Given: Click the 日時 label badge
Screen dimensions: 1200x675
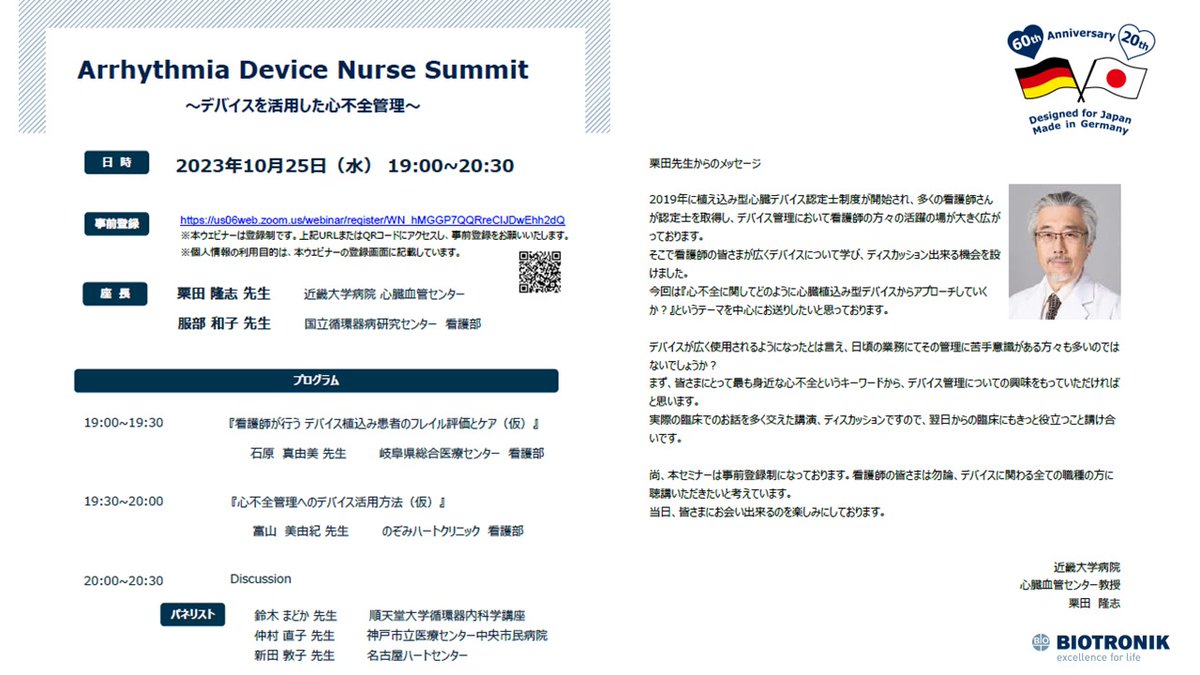Looking at the screenshot, I should tap(116, 163).
